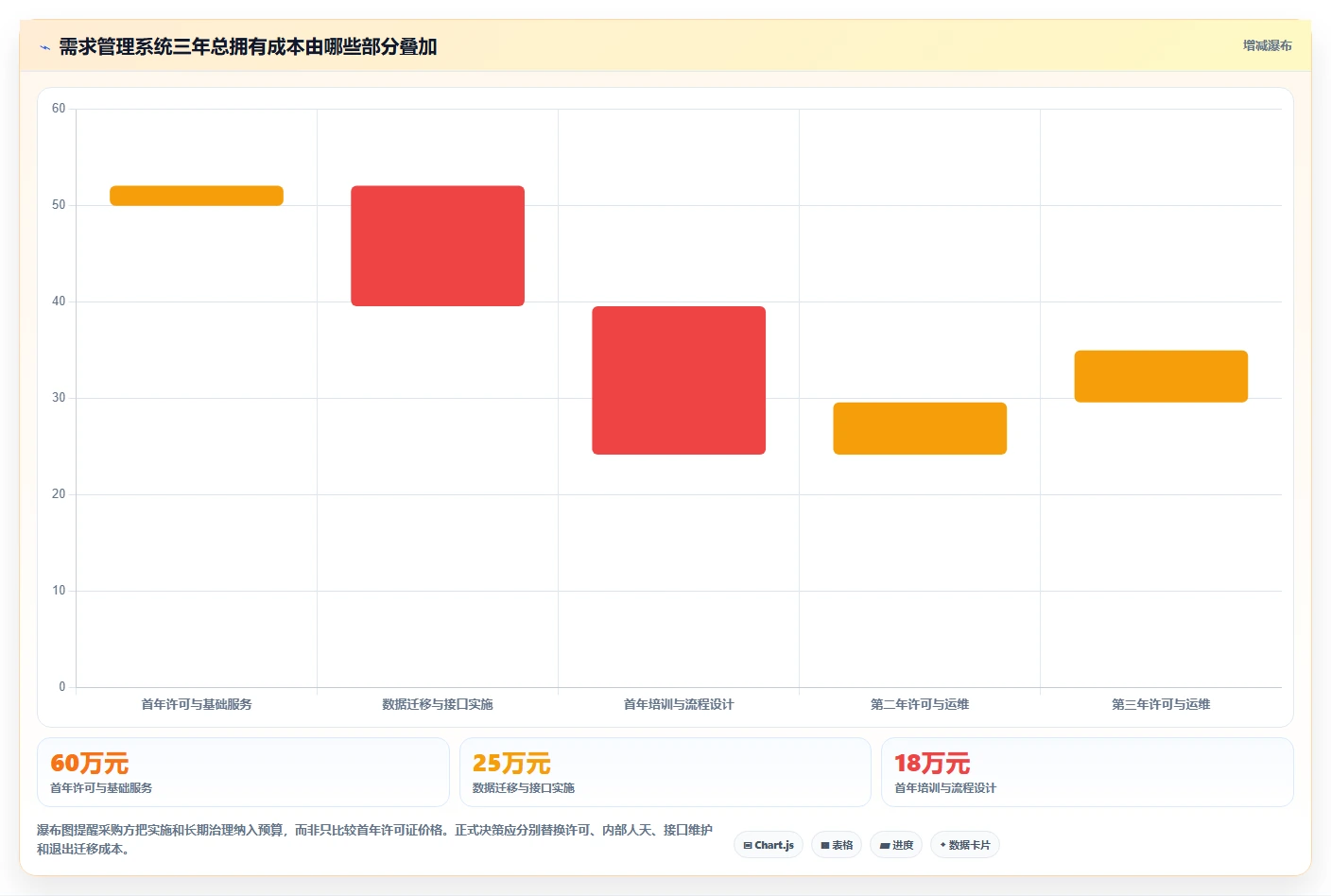The width and height of the screenshot is (1331, 896).
Task: Click caption 首年培训与流程设计 under 18万元
Action: click(945, 787)
